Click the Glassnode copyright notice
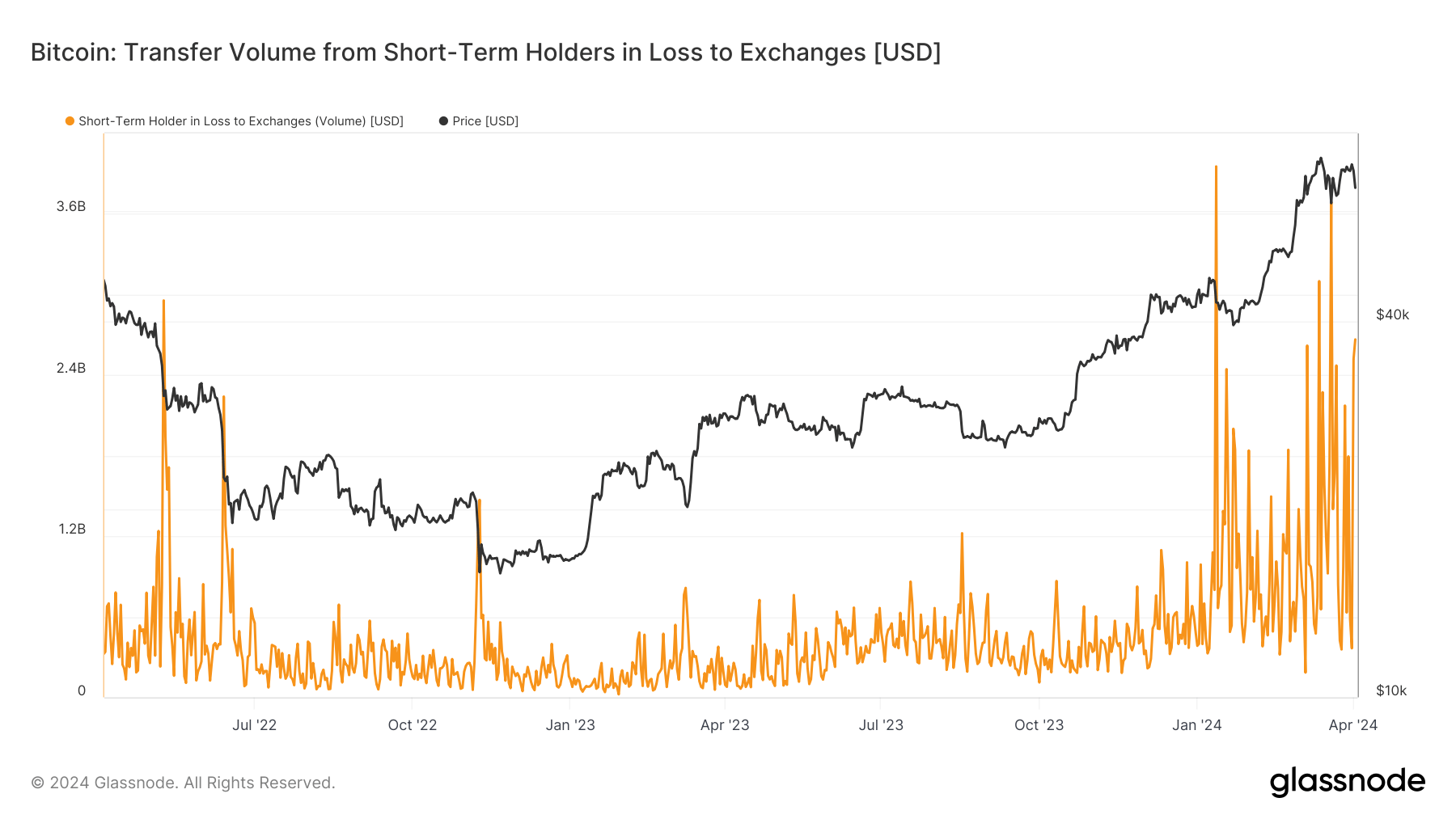 [x=183, y=783]
